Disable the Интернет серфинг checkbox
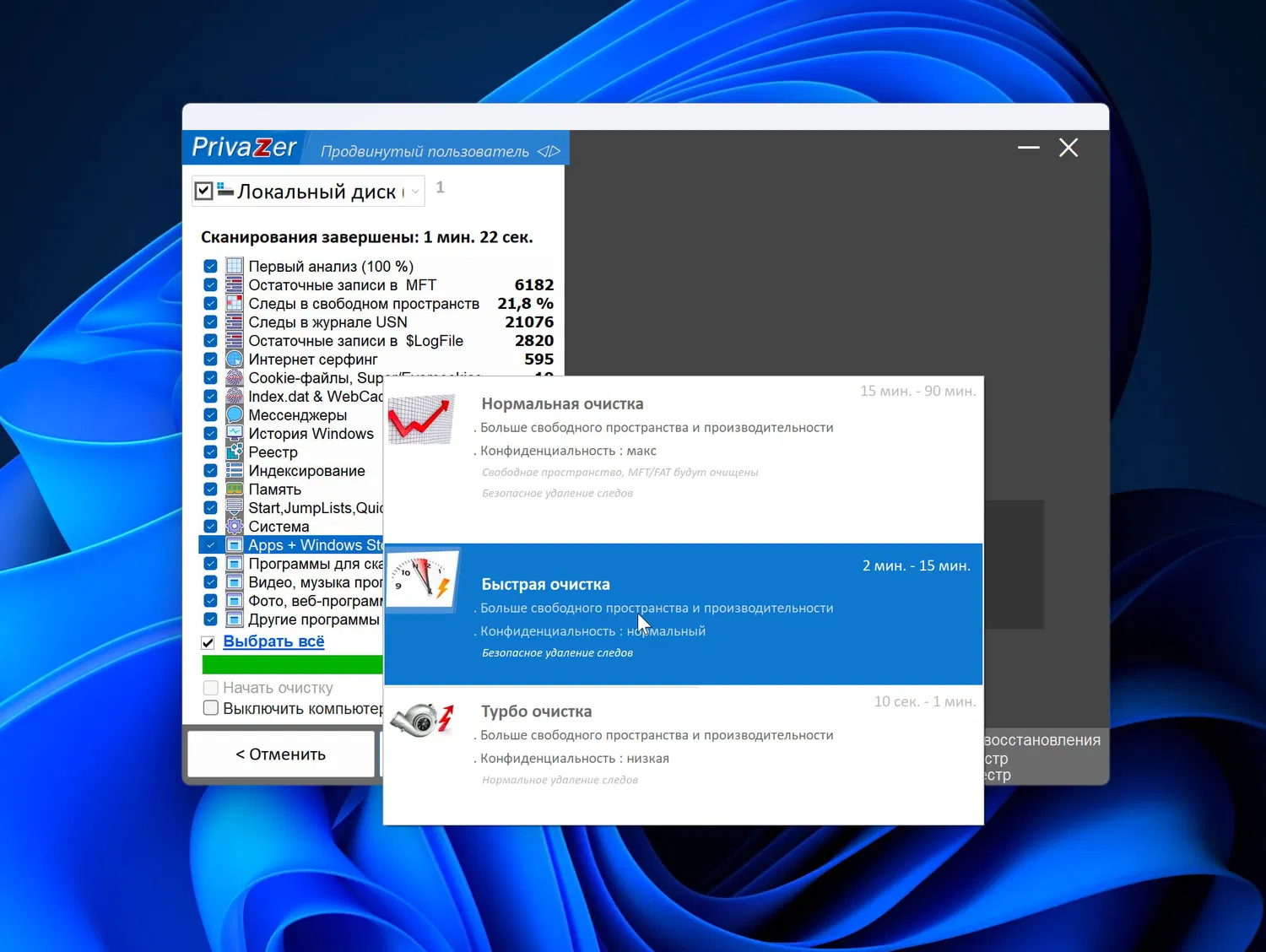The width and height of the screenshot is (1266, 952). [x=211, y=360]
